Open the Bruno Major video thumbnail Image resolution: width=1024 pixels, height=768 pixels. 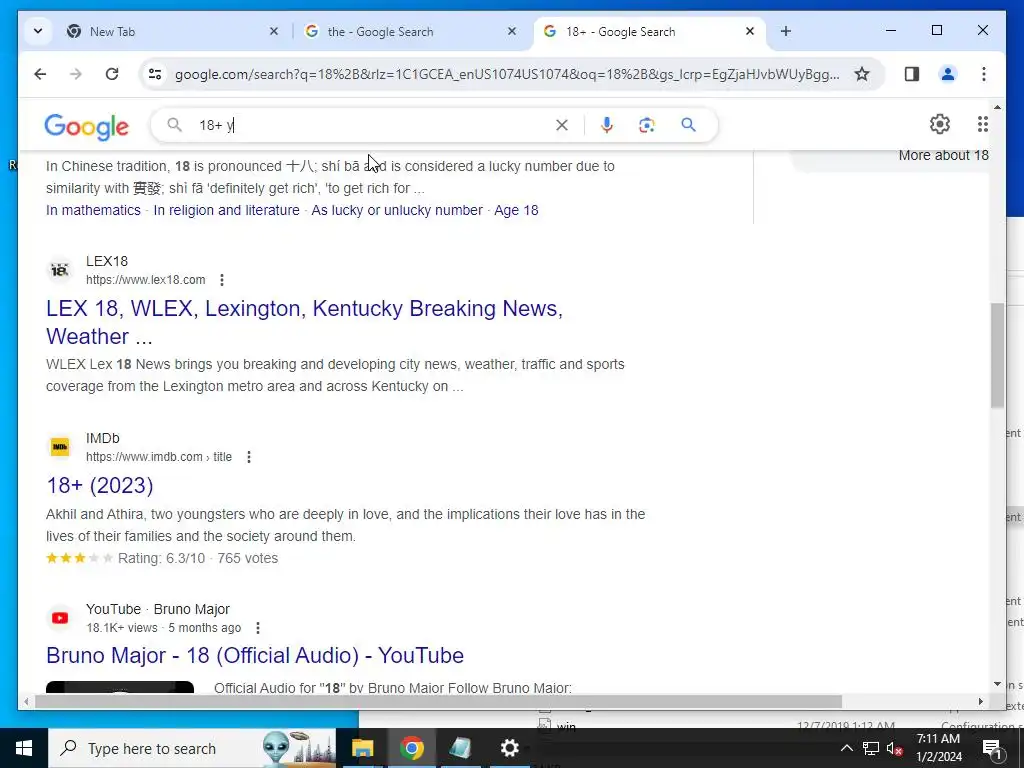point(120,688)
